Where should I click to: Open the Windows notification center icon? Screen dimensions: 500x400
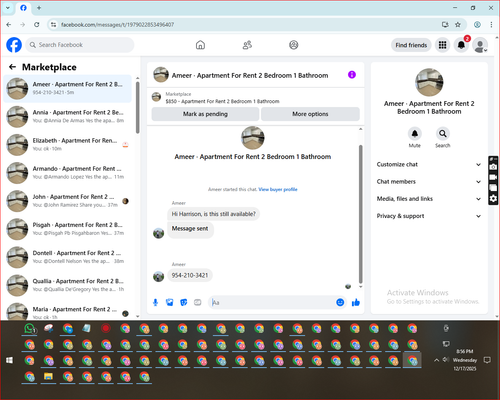click(x=487, y=360)
